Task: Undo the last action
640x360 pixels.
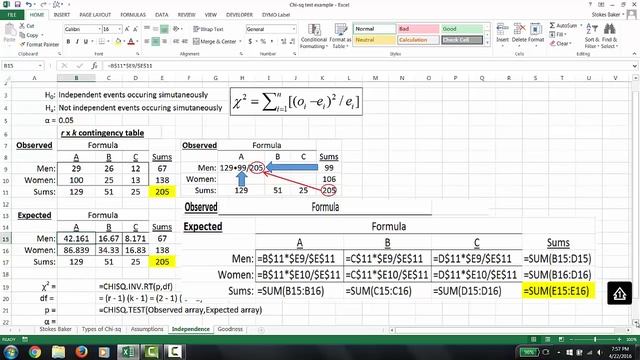Action: coord(29,4)
